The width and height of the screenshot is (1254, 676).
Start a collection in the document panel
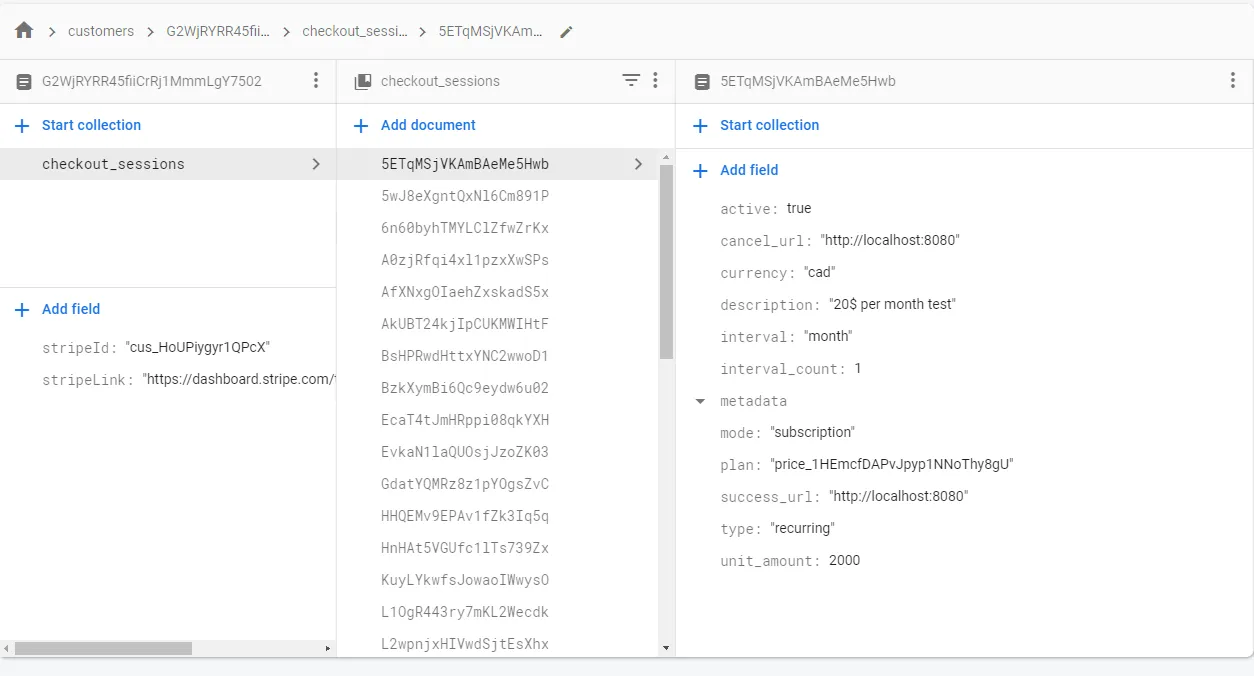(x=769, y=125)
